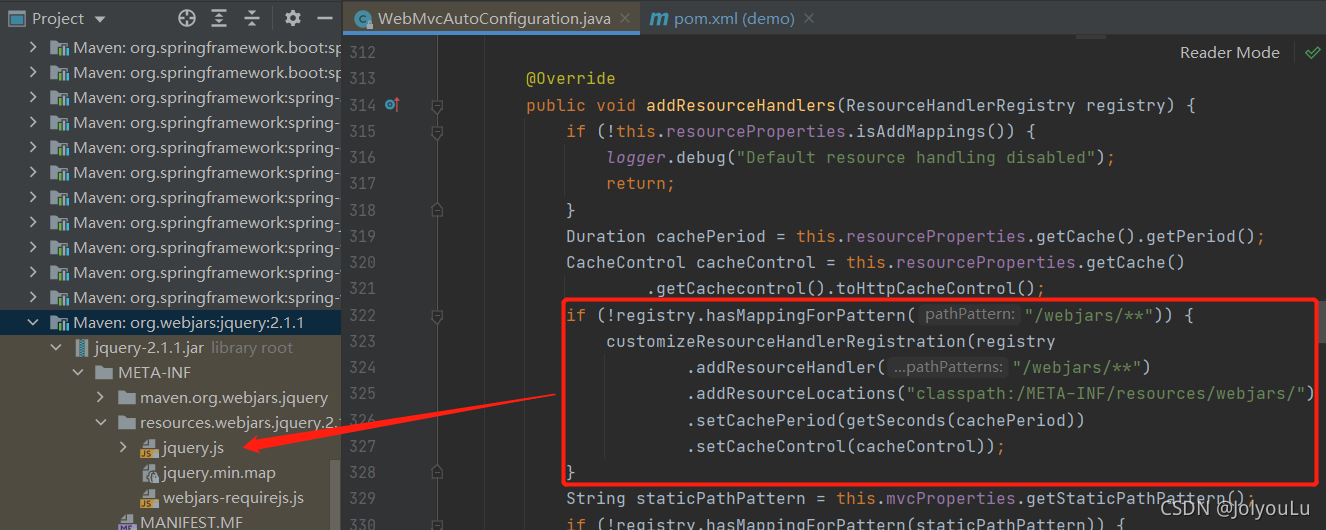
Task: Click the fold end marker at line 328
Action: [437, 472]
